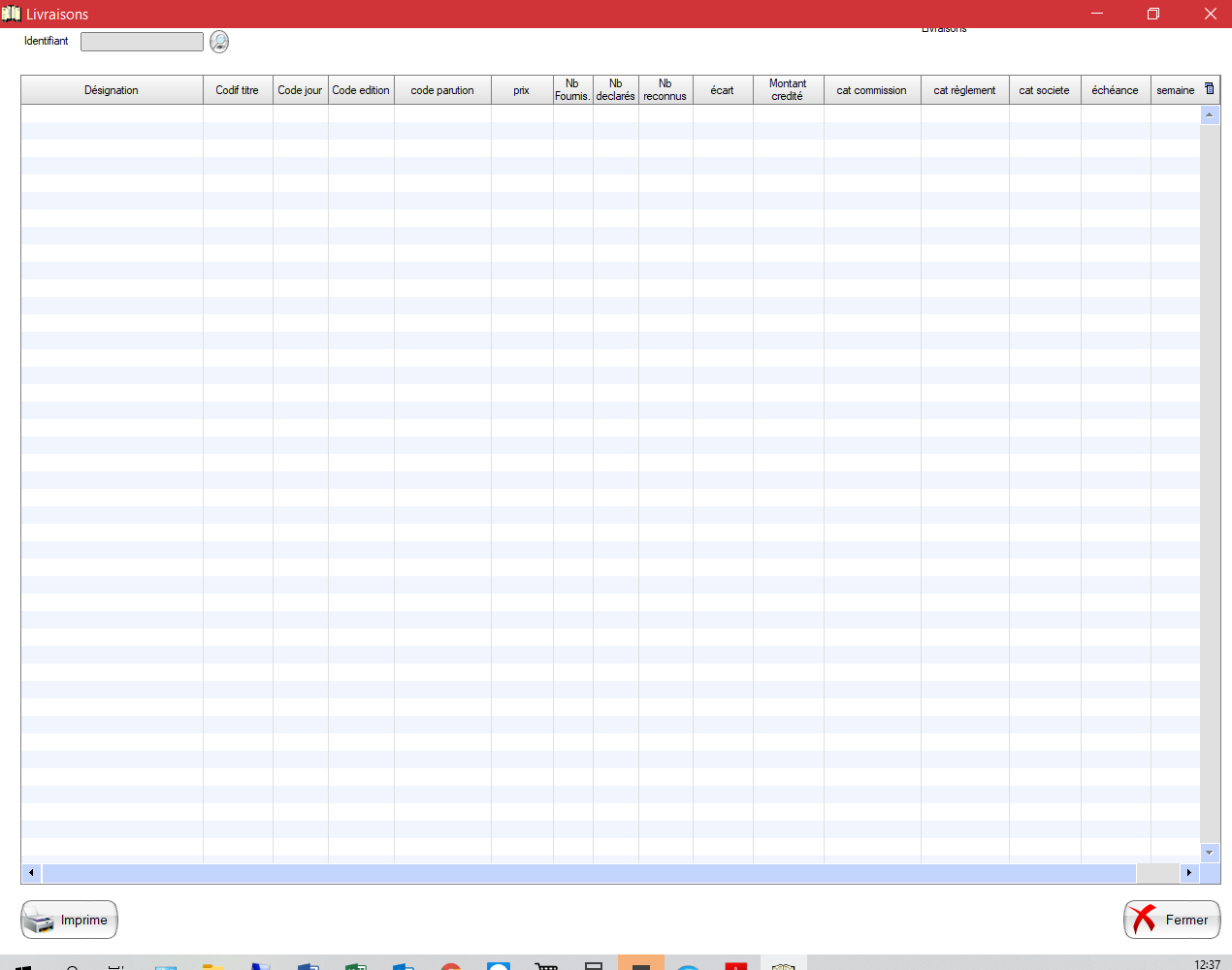The height and width of the screenshot is (970, 1232).
Task: Click the échéance column header
Action: [1115, 90]
